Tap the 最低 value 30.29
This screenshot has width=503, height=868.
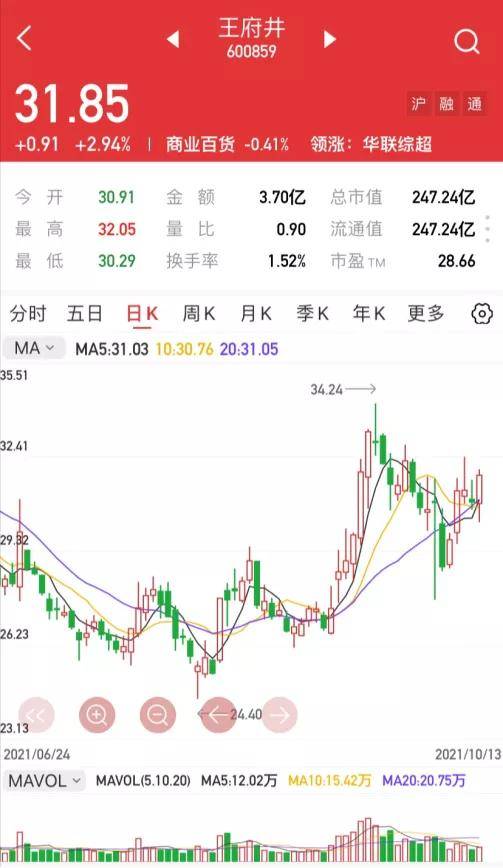(x=117, y=260)
